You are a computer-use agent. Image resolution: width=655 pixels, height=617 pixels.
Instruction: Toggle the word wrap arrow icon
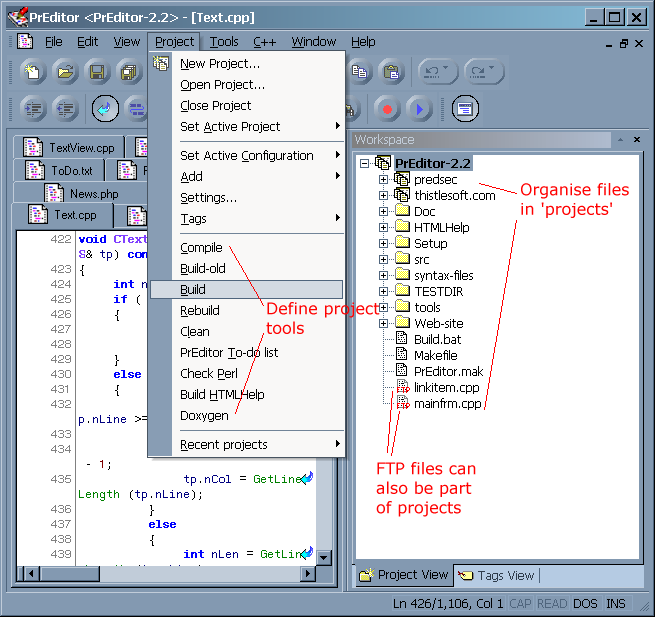coord(105,109)
